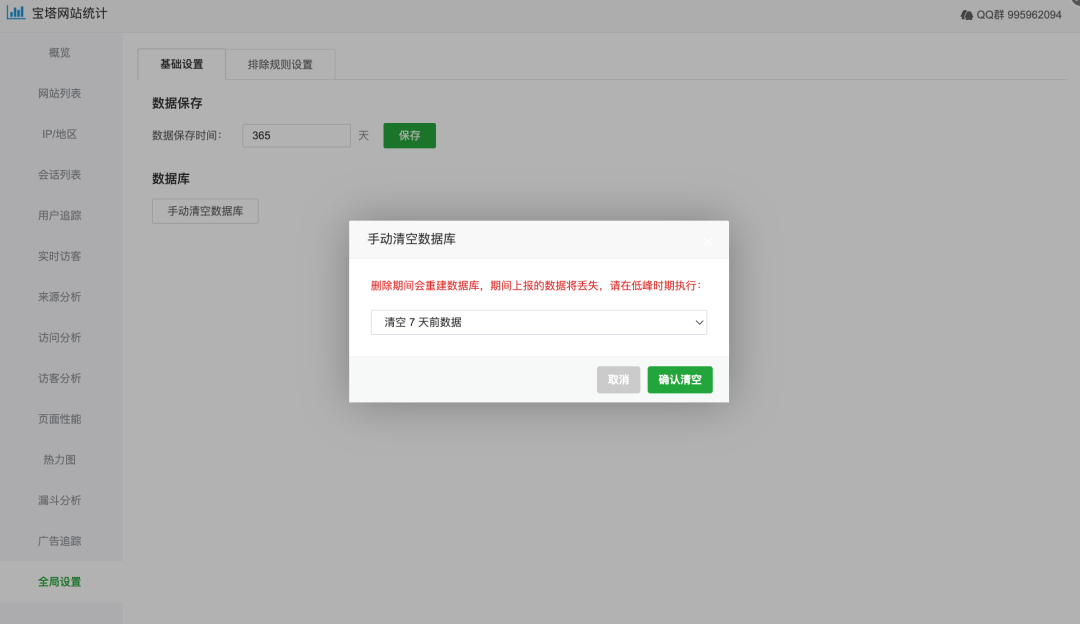Open 访问分析 in the sidebar

60,337
